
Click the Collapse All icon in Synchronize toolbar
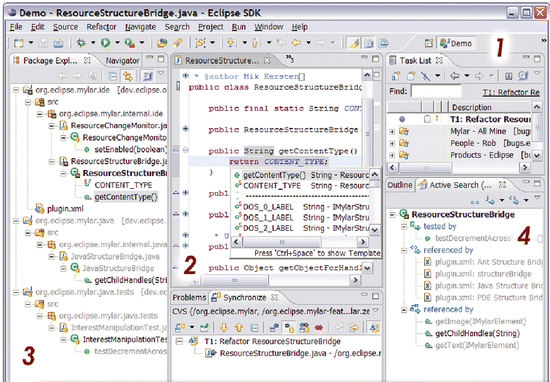point(255,328)
